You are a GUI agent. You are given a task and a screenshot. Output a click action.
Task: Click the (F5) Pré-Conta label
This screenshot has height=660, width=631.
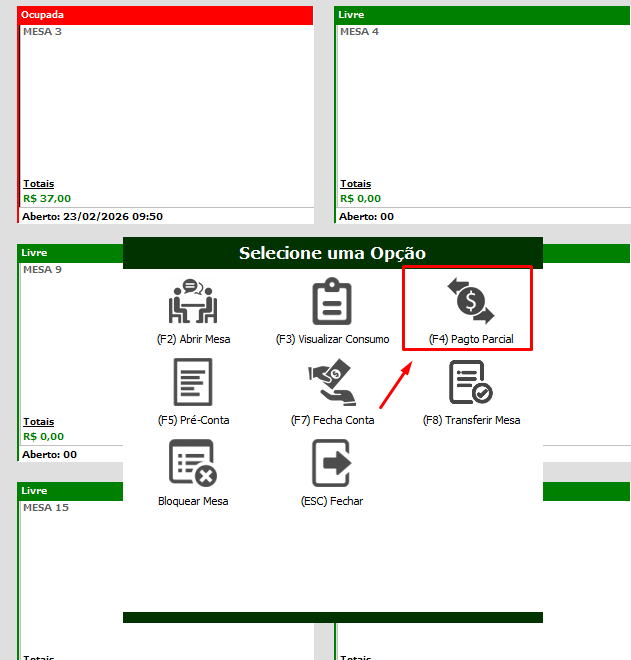click(194, 420)
